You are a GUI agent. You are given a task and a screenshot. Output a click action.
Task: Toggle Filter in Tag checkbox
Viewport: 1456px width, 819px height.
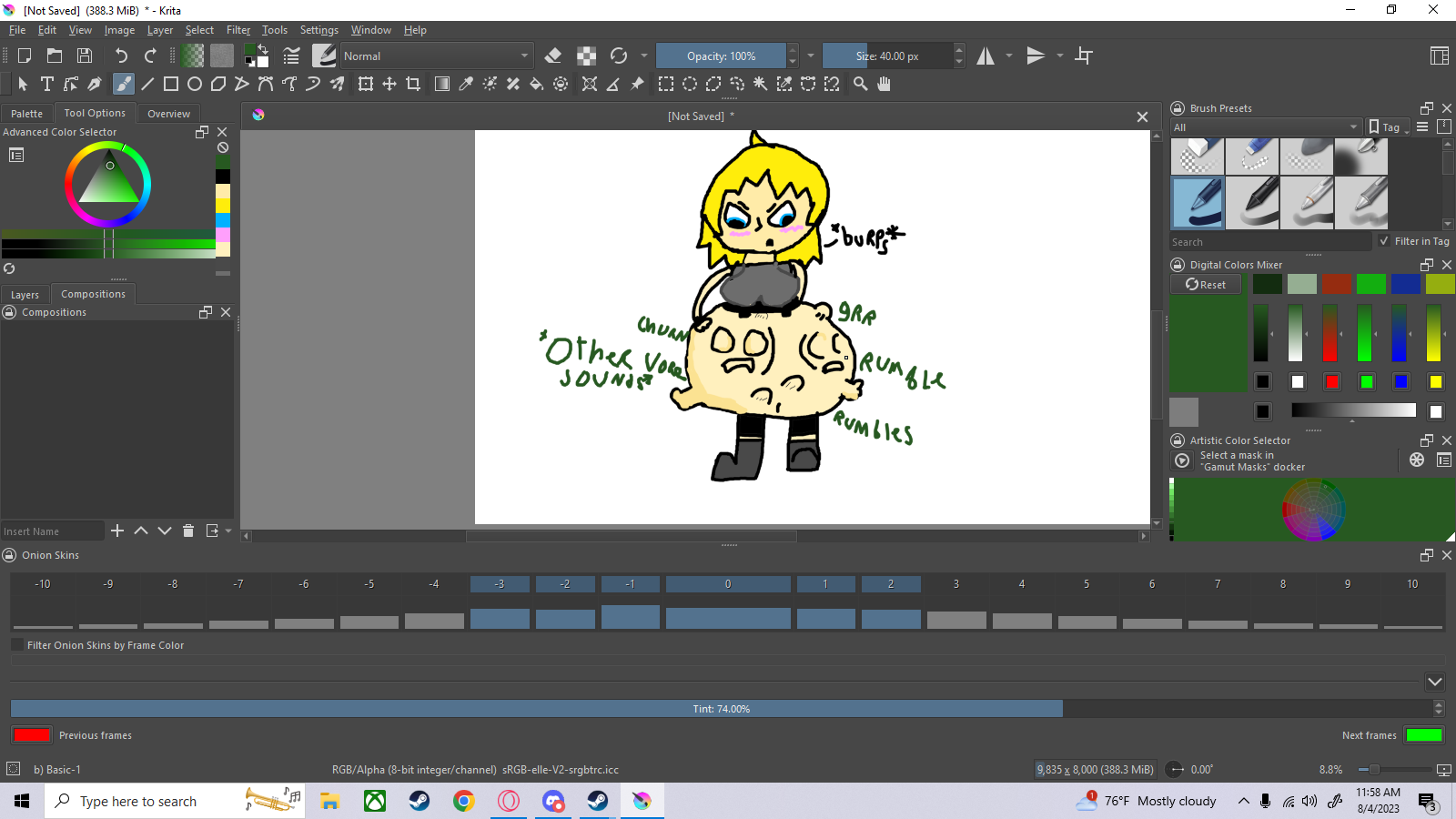pos(1384,241)
